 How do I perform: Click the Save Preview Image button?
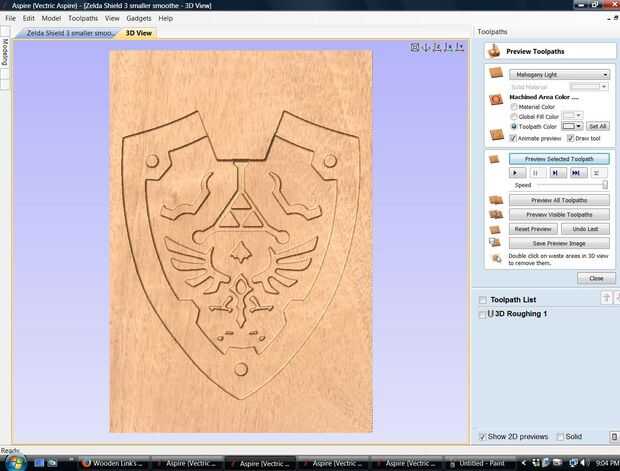pyautogui.click(x=559, y=243)
